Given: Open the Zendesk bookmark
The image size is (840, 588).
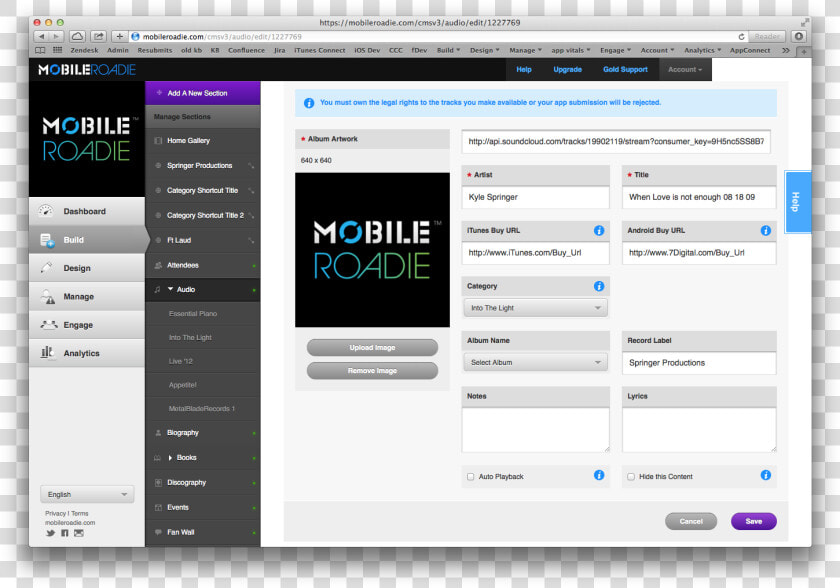Looking at the screenshot, I should [84, 50].
